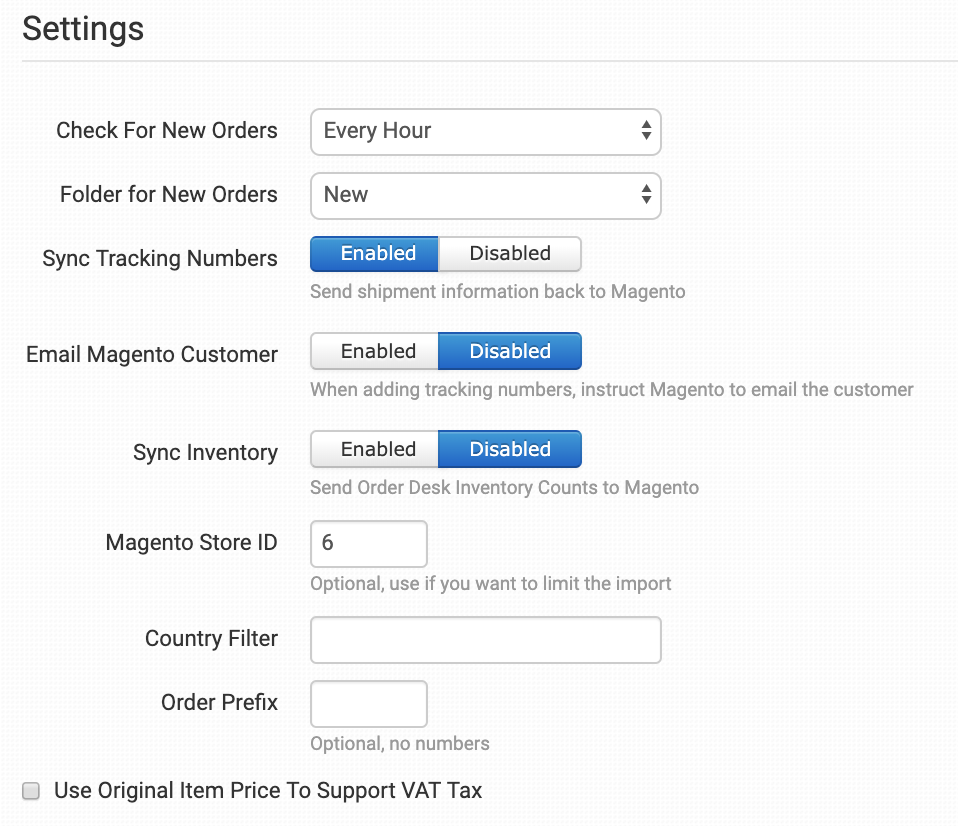
Task: Check the Use Original Item Price checkbox
Action: pos(32,791)
